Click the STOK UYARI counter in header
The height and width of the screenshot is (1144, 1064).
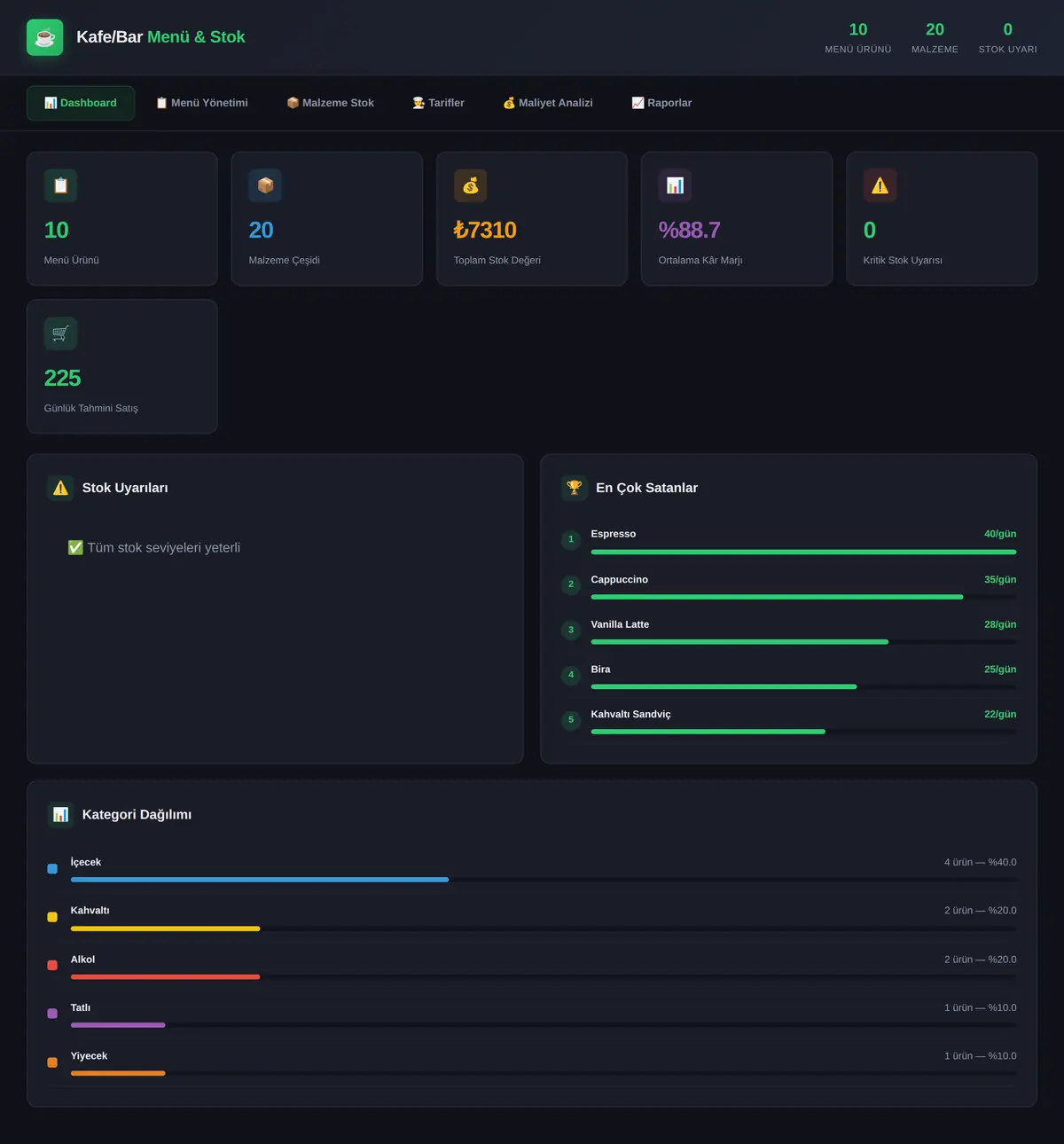click(x=1007, y=37)
